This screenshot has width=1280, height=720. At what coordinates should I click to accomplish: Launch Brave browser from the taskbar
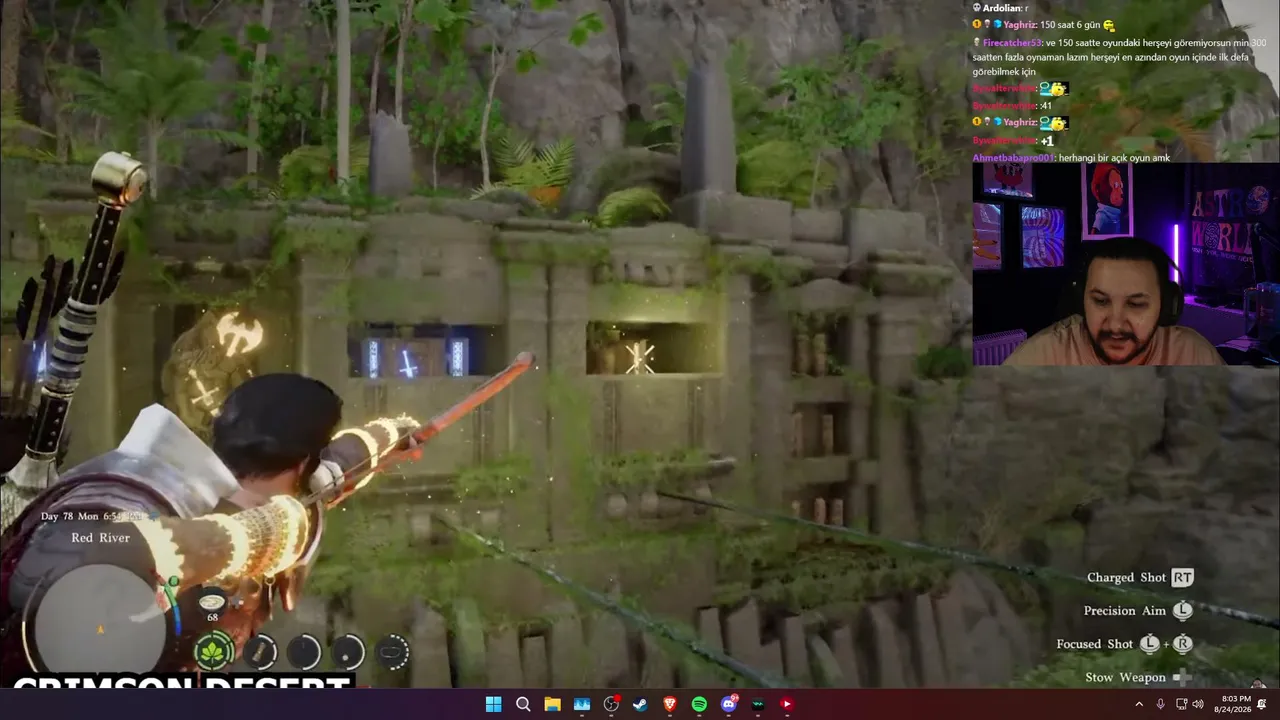[670, 704]
